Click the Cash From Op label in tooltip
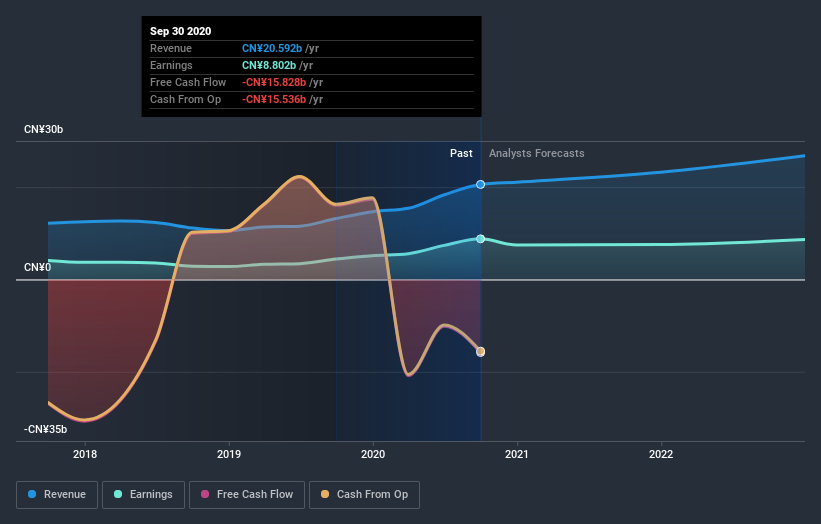821x524 pixels. [x=185, y=99]
